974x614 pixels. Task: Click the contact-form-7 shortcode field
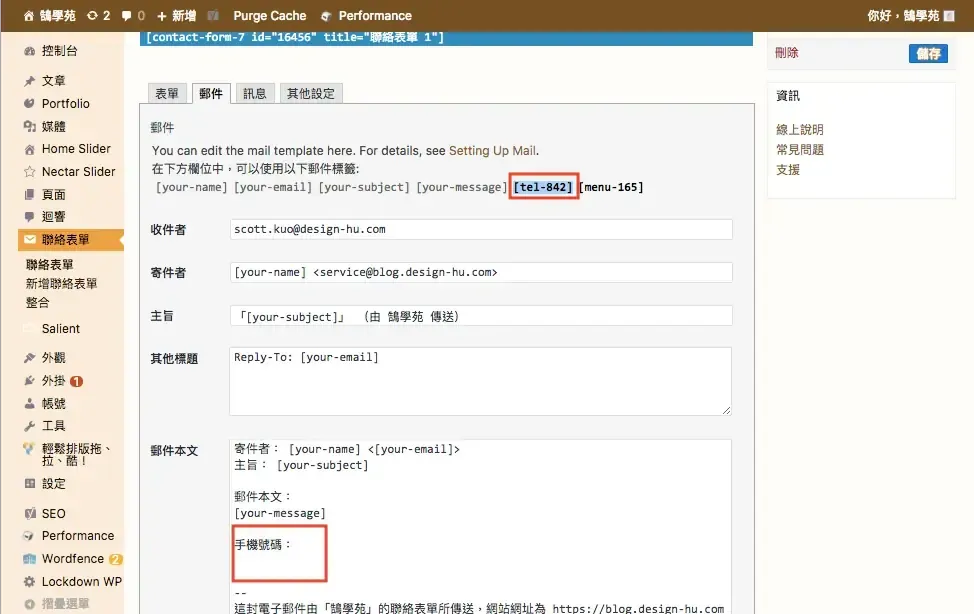(x=446, y=38)
